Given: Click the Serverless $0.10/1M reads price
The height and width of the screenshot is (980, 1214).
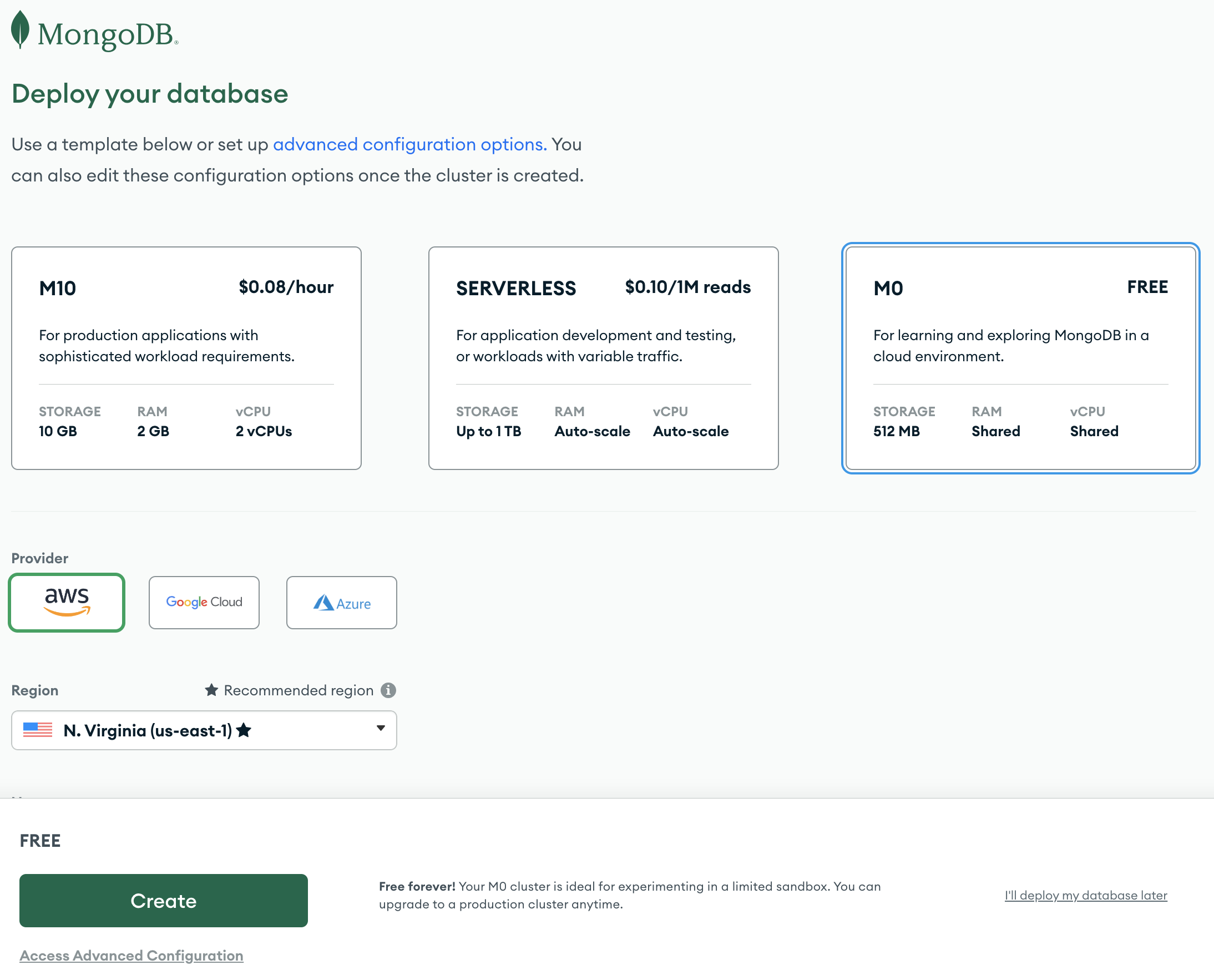Looking at the screenshot, I should click(x=687, y=287).
